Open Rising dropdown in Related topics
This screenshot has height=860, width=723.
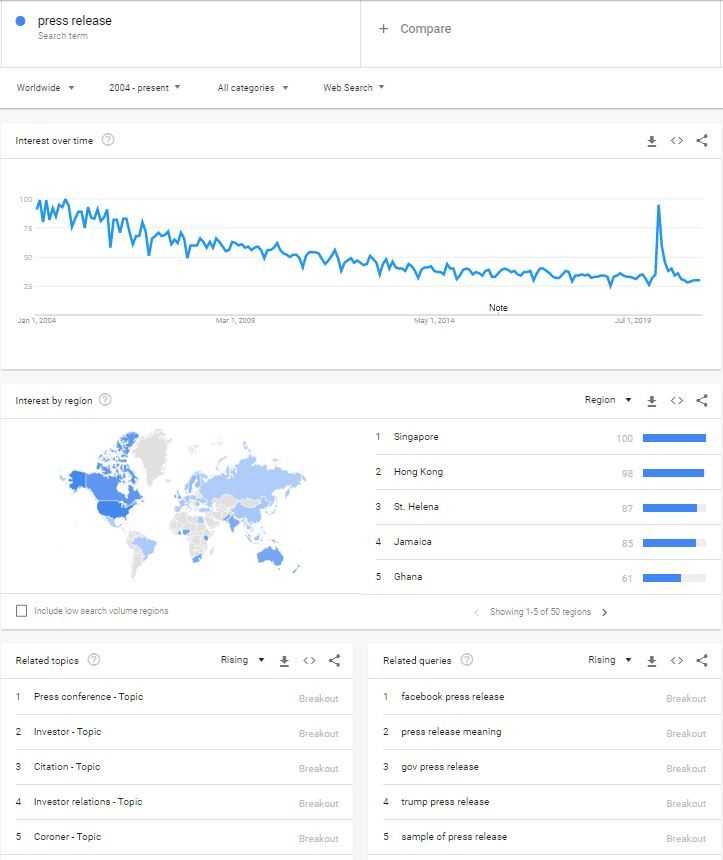click(242, 660)
